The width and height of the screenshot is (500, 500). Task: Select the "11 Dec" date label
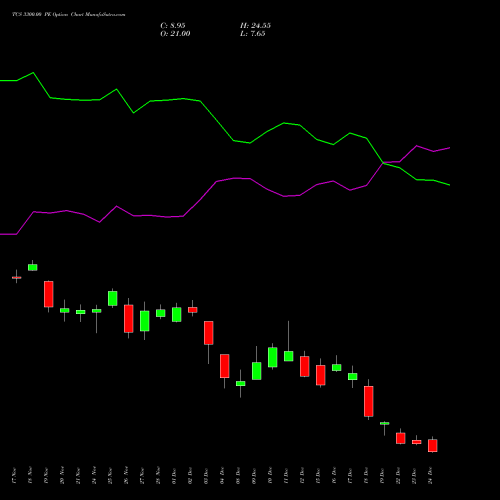[286, 476]
